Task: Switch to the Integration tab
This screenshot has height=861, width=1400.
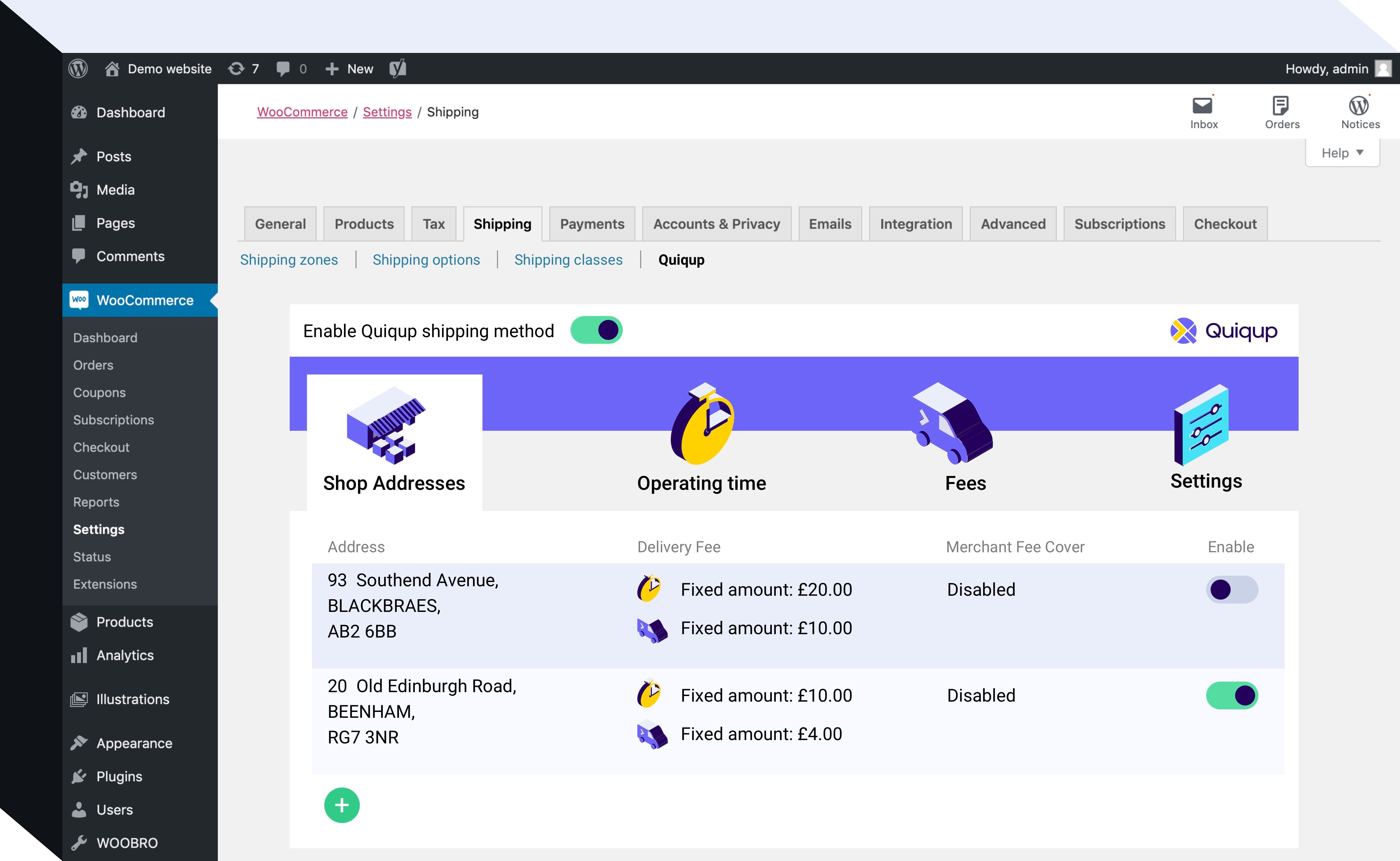Action: [916, 224]
